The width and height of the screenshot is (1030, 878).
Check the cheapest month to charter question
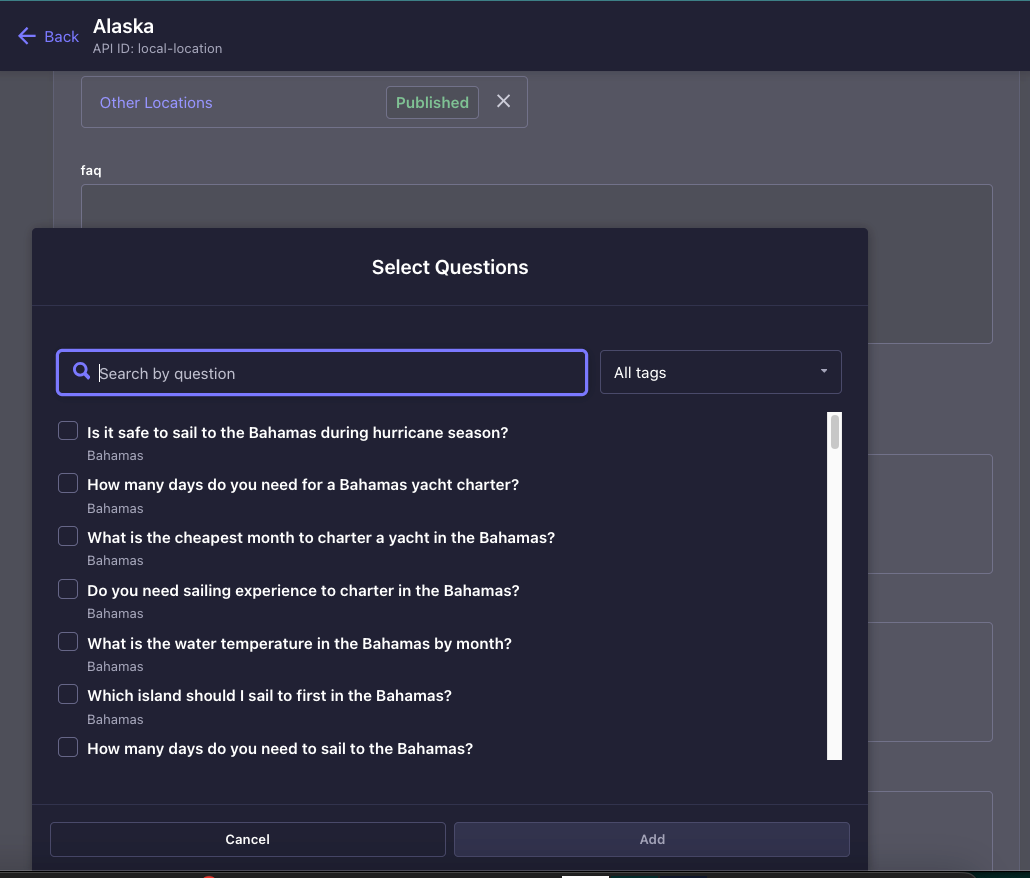pos(68,537)
